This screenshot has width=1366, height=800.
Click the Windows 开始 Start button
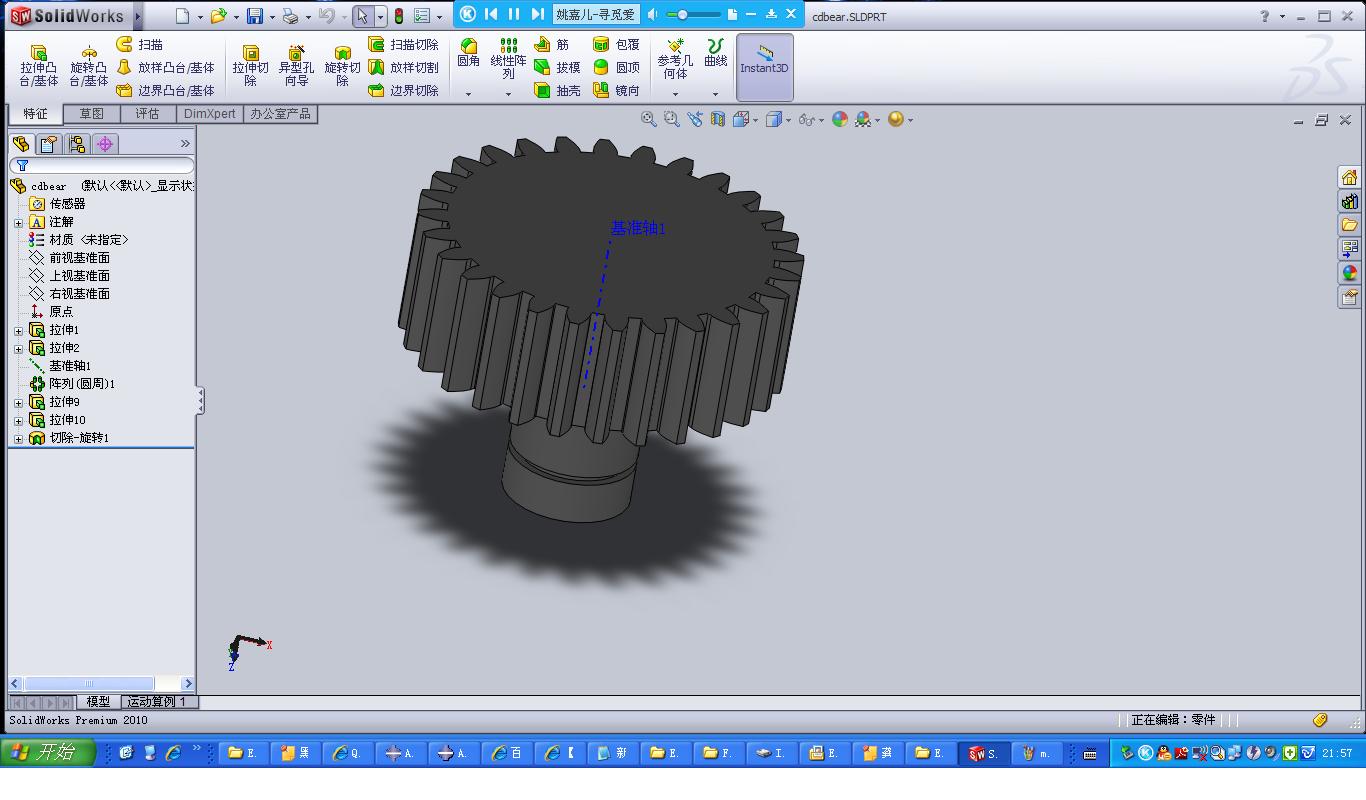[x=48, y=753]
